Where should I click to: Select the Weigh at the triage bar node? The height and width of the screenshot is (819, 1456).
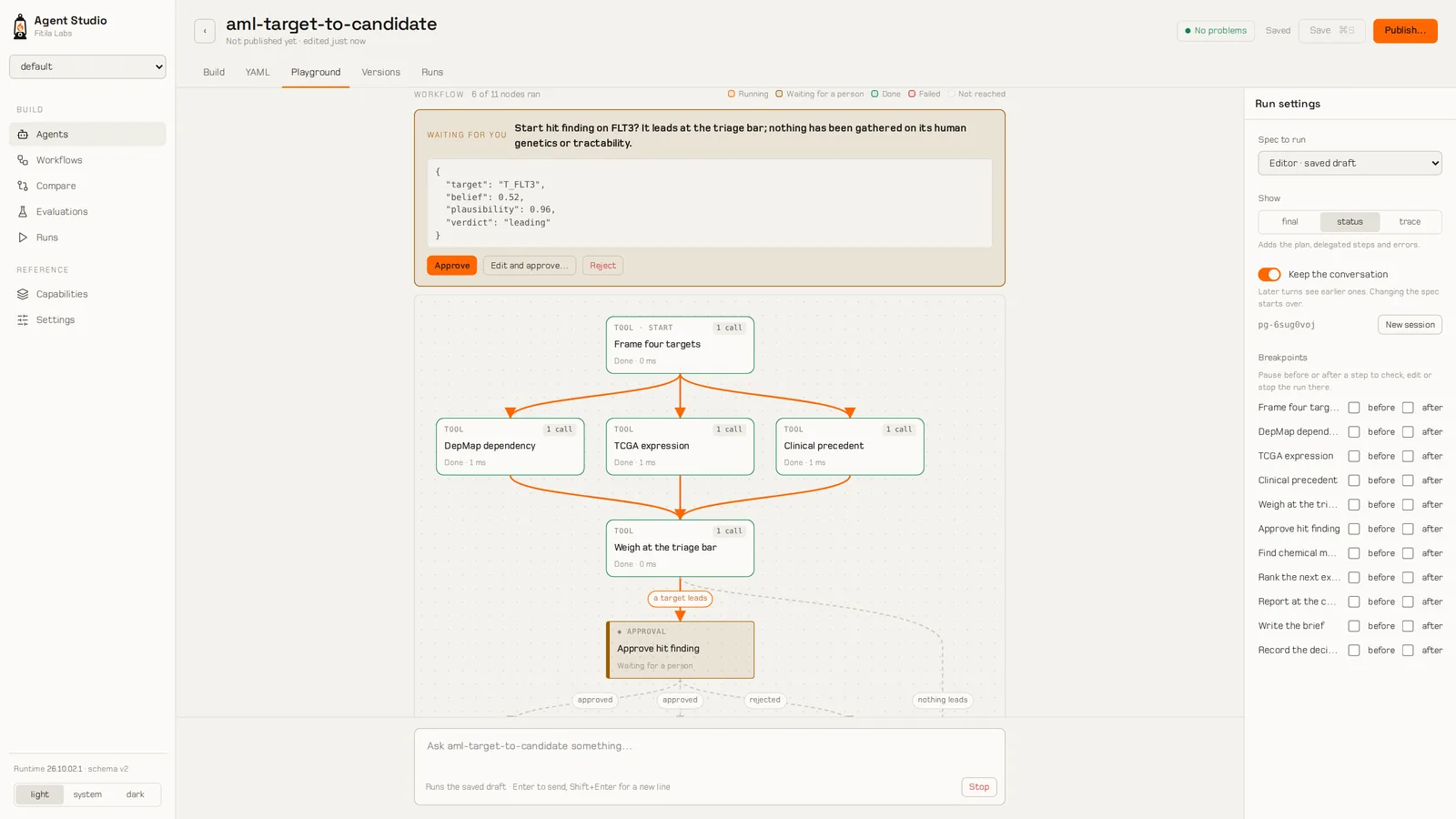click(681, 548)
